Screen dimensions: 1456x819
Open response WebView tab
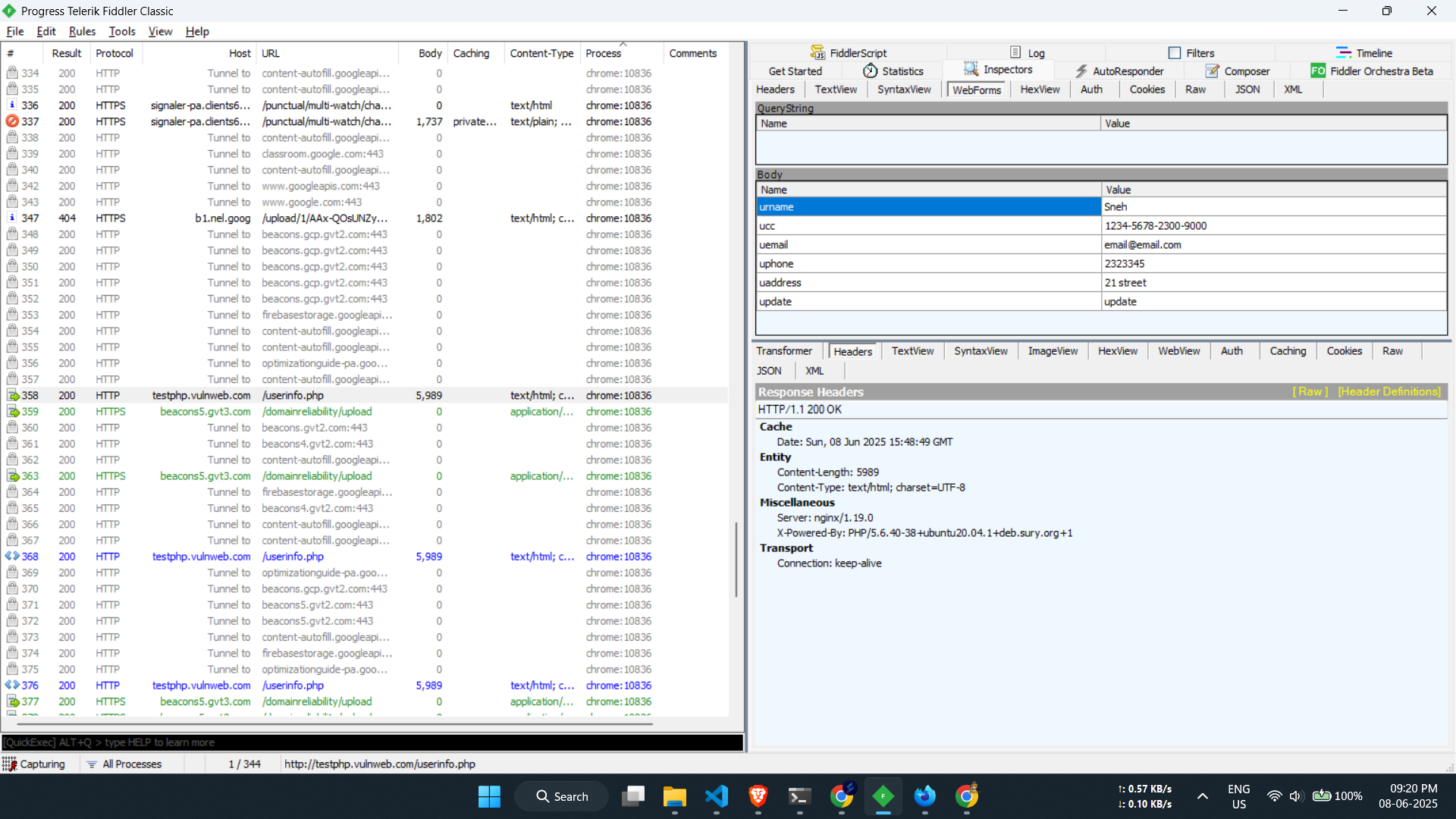click(1178, 351)
